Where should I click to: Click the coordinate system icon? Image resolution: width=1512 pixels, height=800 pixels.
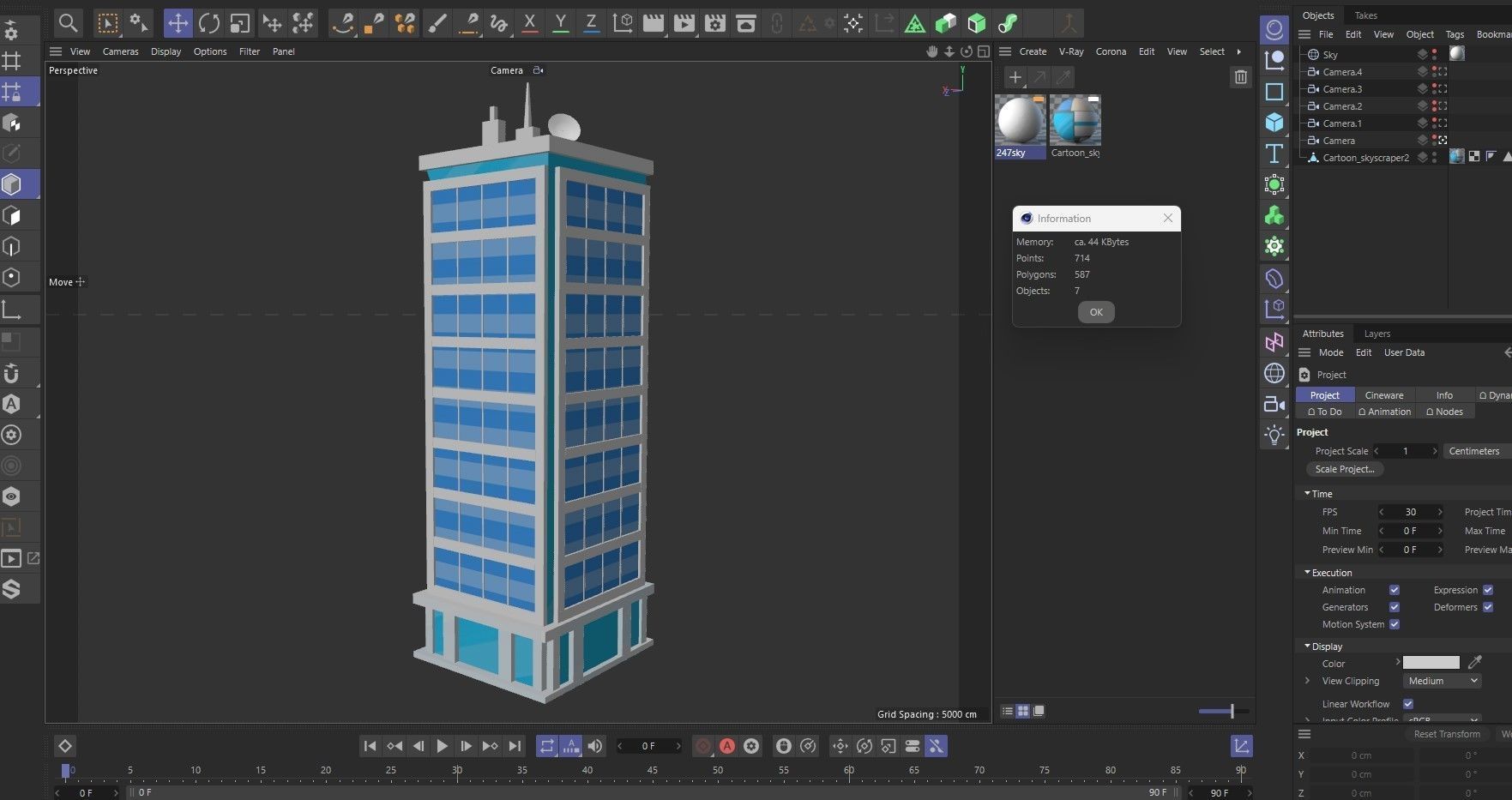click(623, 23)
